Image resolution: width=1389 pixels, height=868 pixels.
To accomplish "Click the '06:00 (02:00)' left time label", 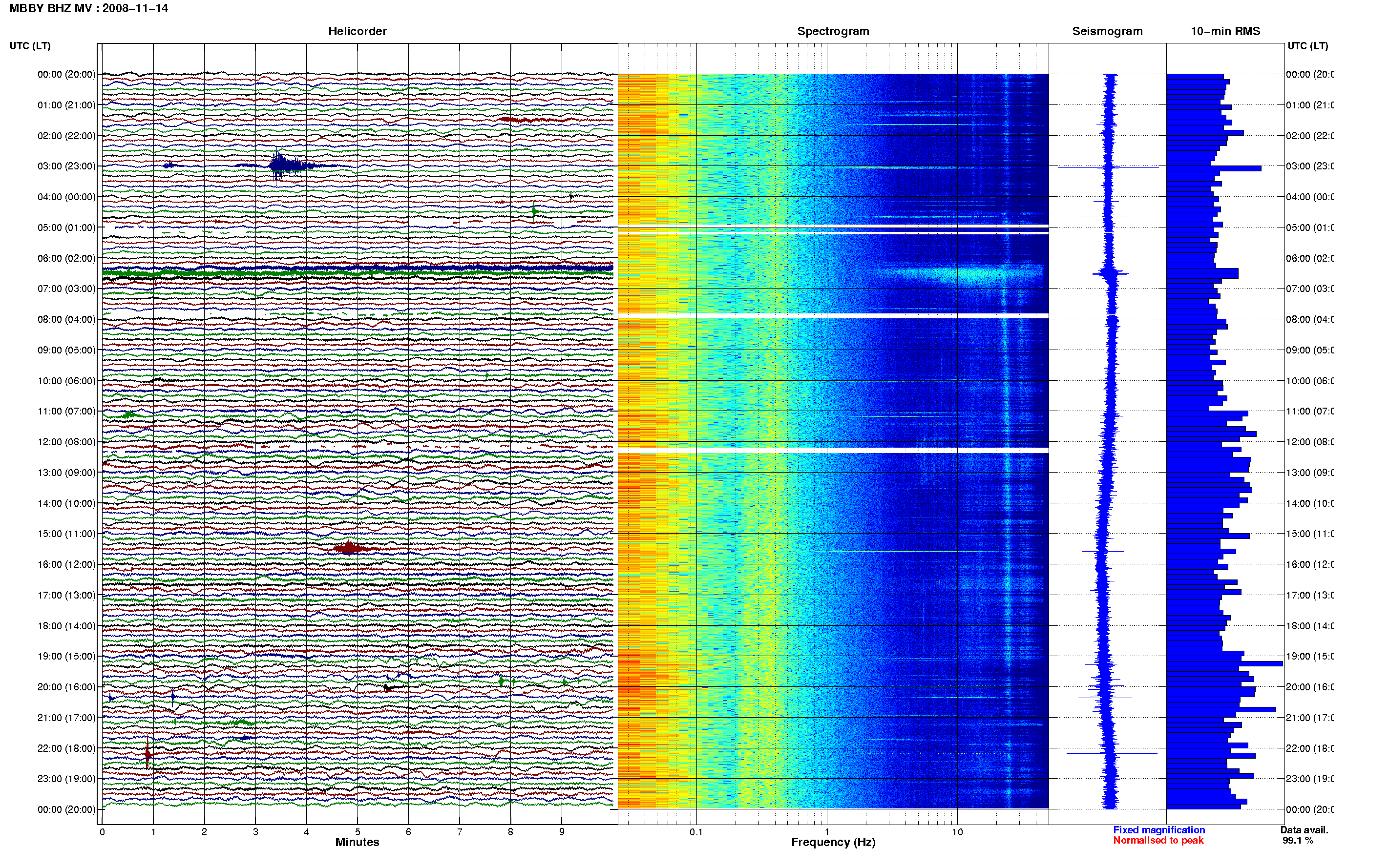I will click(66, 258).
